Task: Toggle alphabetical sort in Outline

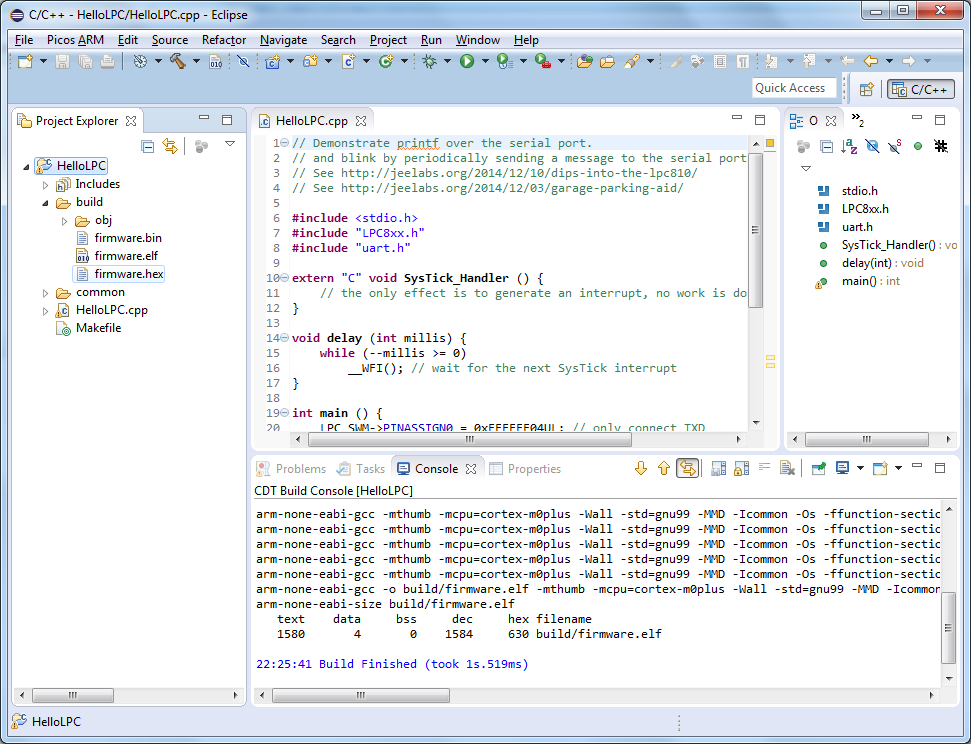Action: (x=849, y=146)
